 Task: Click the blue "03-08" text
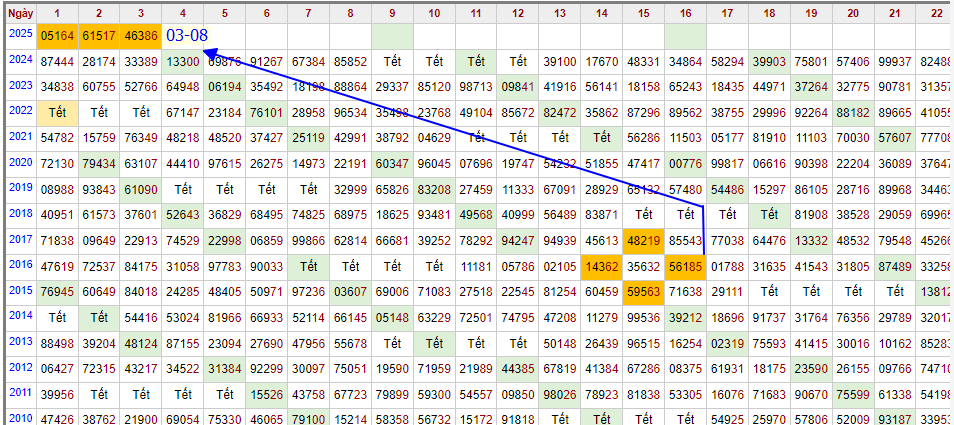(x=187, y=35)
